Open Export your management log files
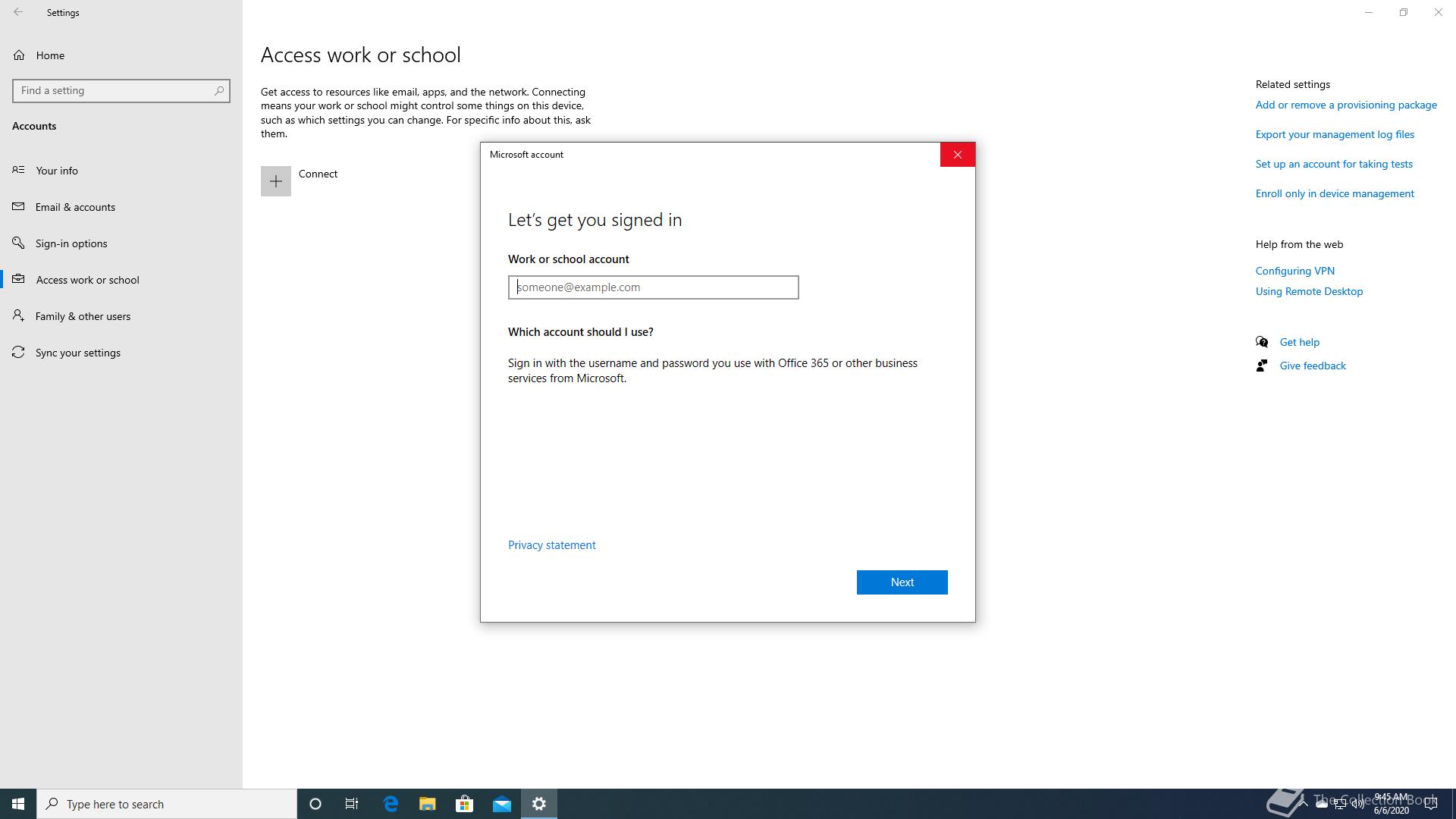Image resolution: width=1456 pixels, height=819 pixels. [x=1335, y=134]
